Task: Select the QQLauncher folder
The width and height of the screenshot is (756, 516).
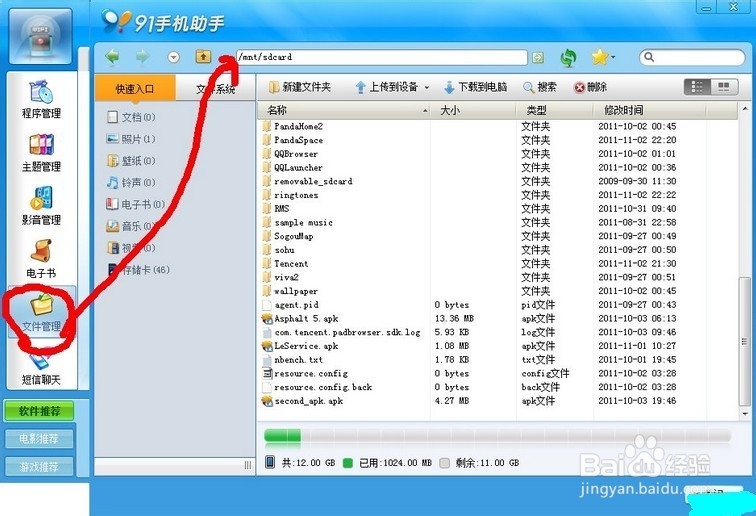Action: click(x=293, y=167)
